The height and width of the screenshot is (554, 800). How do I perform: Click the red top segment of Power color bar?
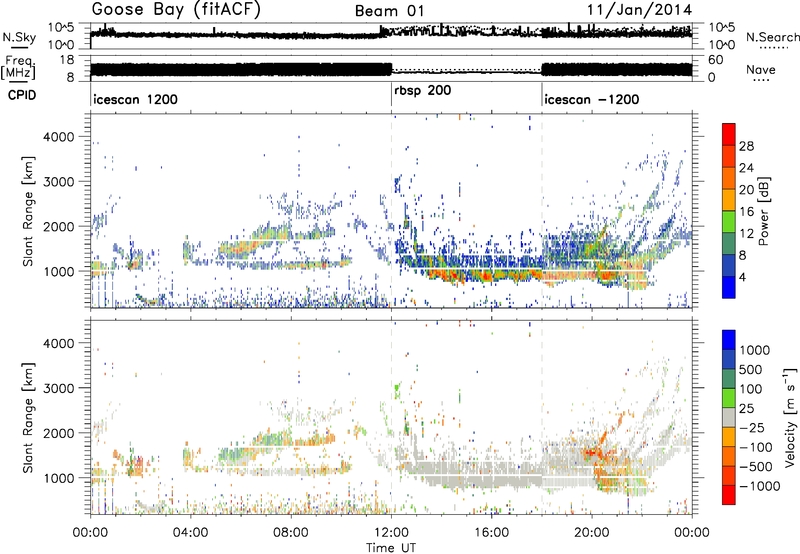click(729, 134)
